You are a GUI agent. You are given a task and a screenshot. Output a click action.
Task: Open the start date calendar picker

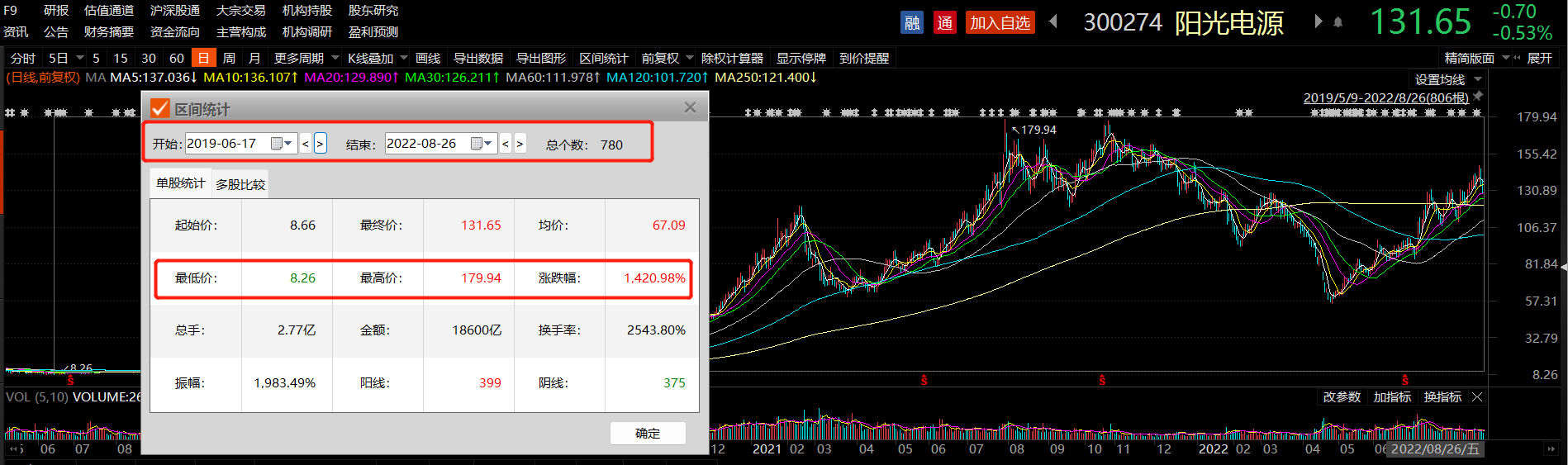pyautogui.click(x=282, y=144)
